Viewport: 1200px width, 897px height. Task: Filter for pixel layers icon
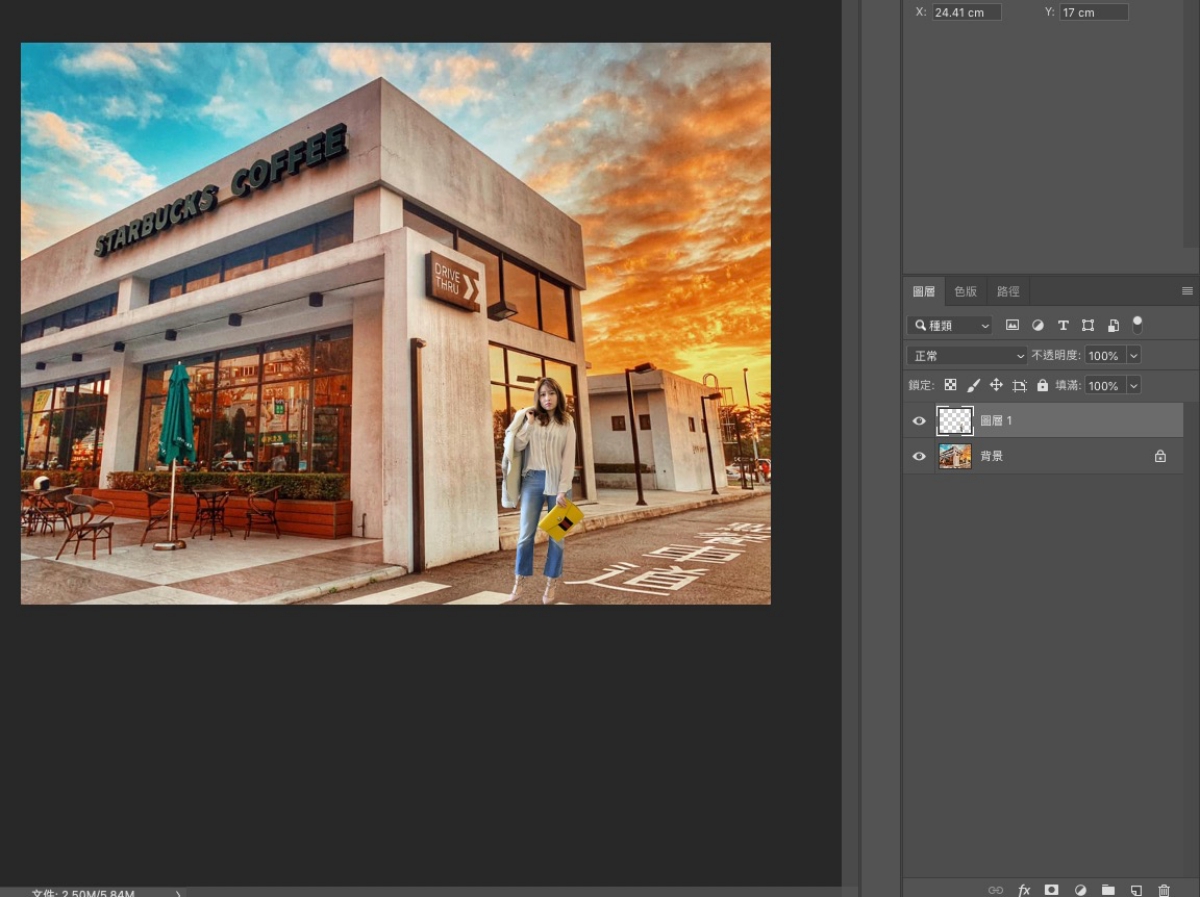click(x=1012, y=325)
